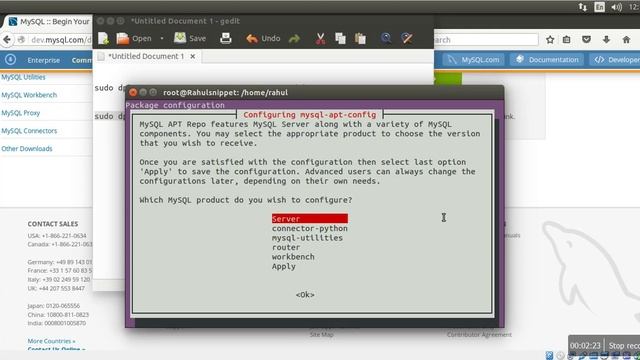Open the More Countries link
The width and height of the screenshot is (640, 360).
pyautogui.click(x=51, y=341)
